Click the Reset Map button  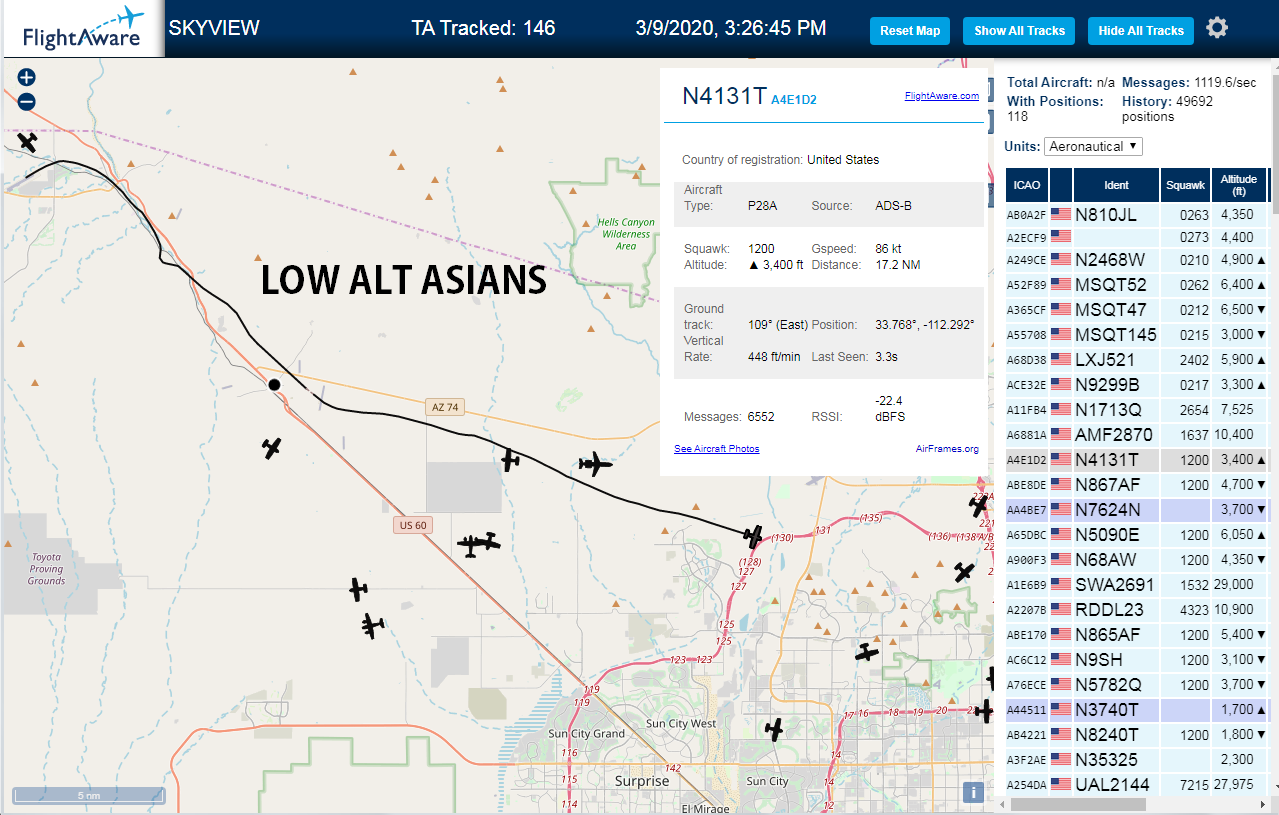[x=910, y=31]
